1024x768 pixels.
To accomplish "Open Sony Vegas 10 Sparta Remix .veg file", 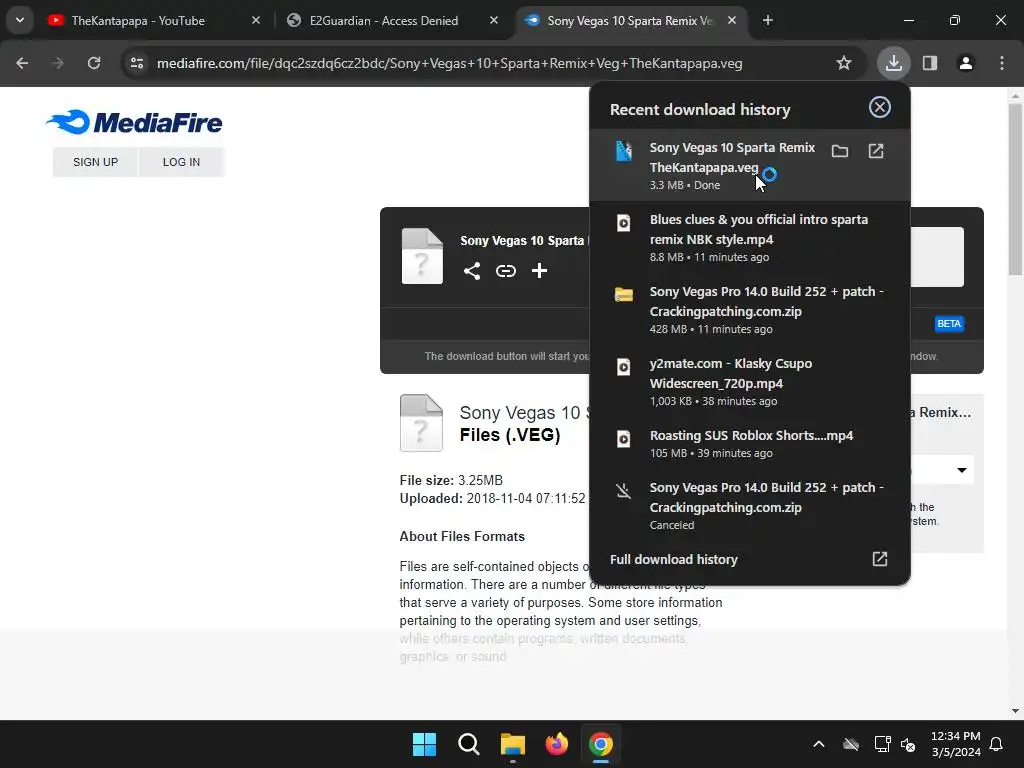I will pos(876,152).
